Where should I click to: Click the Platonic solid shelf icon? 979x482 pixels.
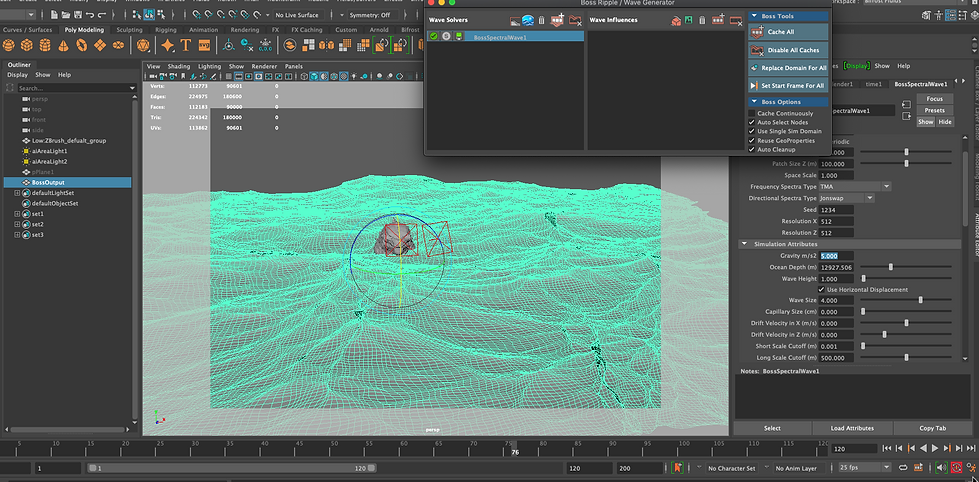point(143,45)
